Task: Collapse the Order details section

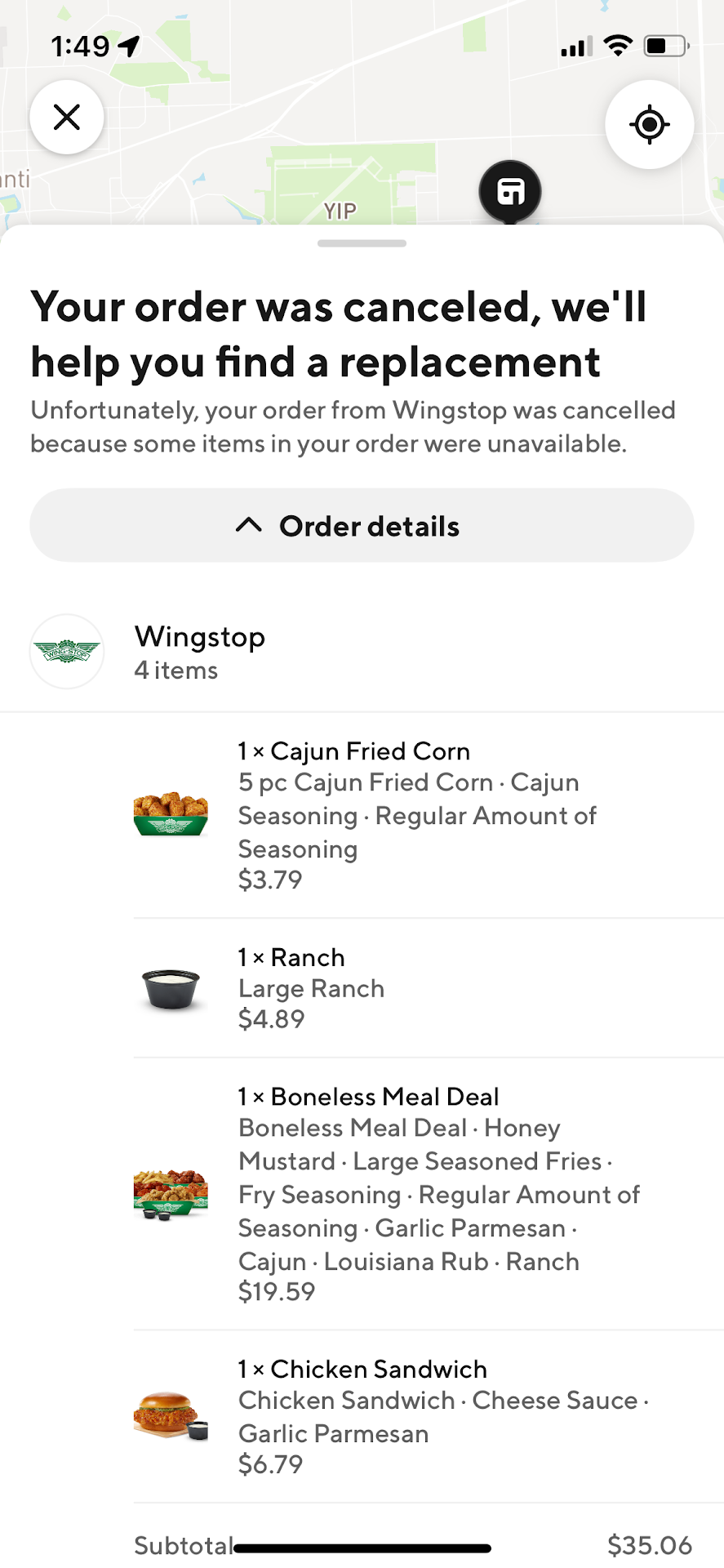Action: [362, 526]
